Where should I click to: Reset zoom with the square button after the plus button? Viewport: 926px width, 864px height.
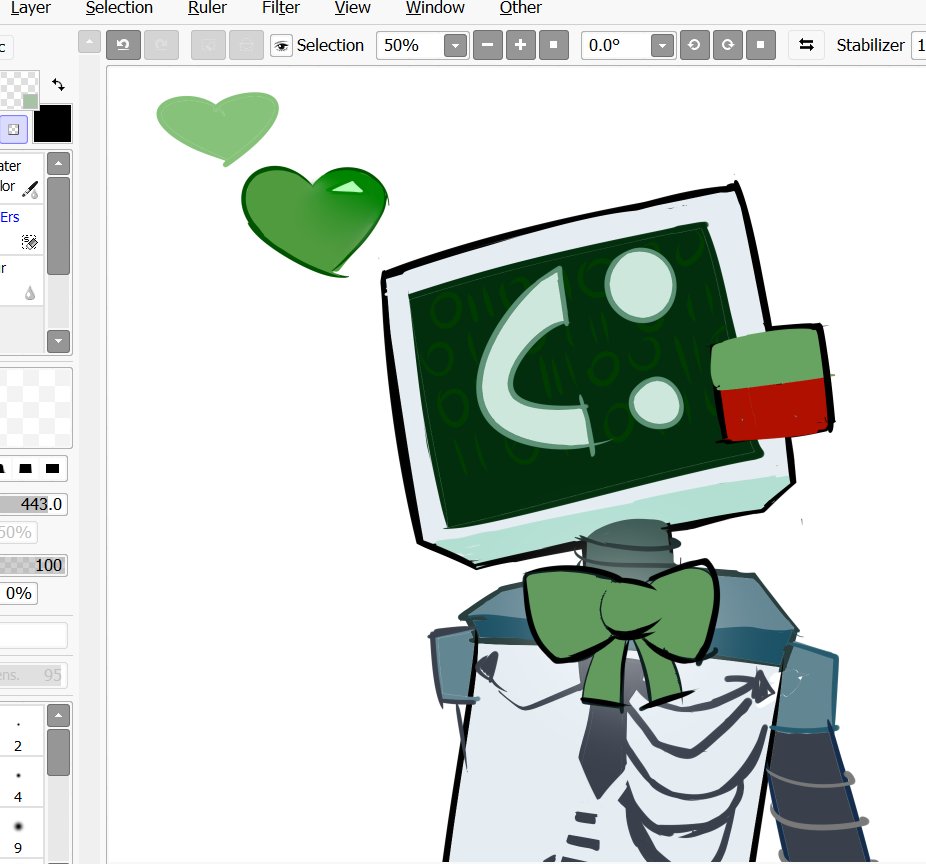[x=553, y=45]
